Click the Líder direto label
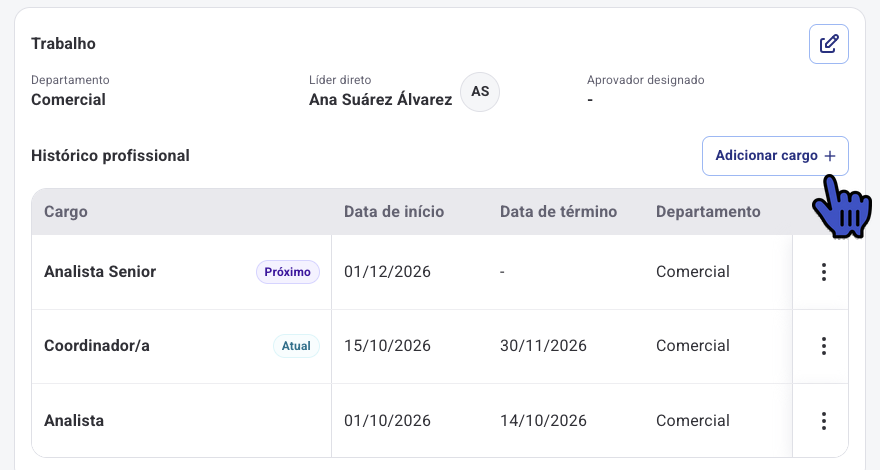 tap(340, 80)
